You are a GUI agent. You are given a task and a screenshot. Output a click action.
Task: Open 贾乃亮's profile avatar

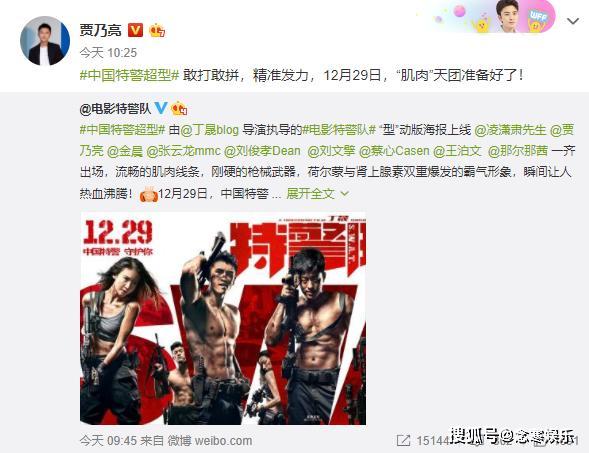(x=45, y=41)
